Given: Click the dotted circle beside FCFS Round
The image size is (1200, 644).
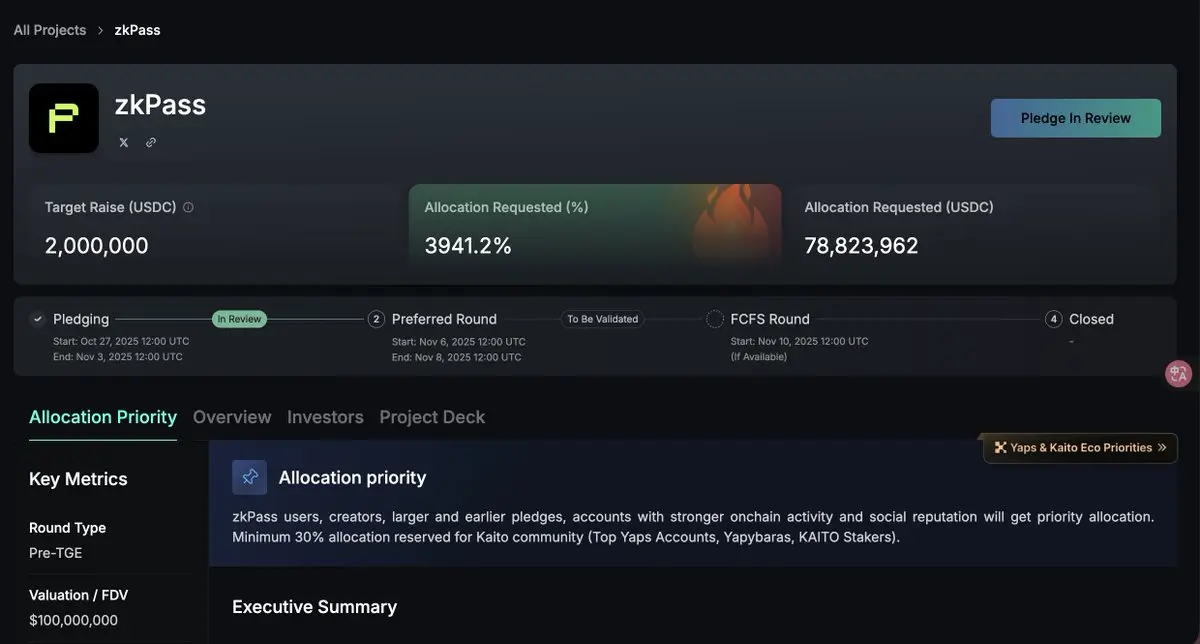Looking at the screenshot, I should click(x=715, y=319).
